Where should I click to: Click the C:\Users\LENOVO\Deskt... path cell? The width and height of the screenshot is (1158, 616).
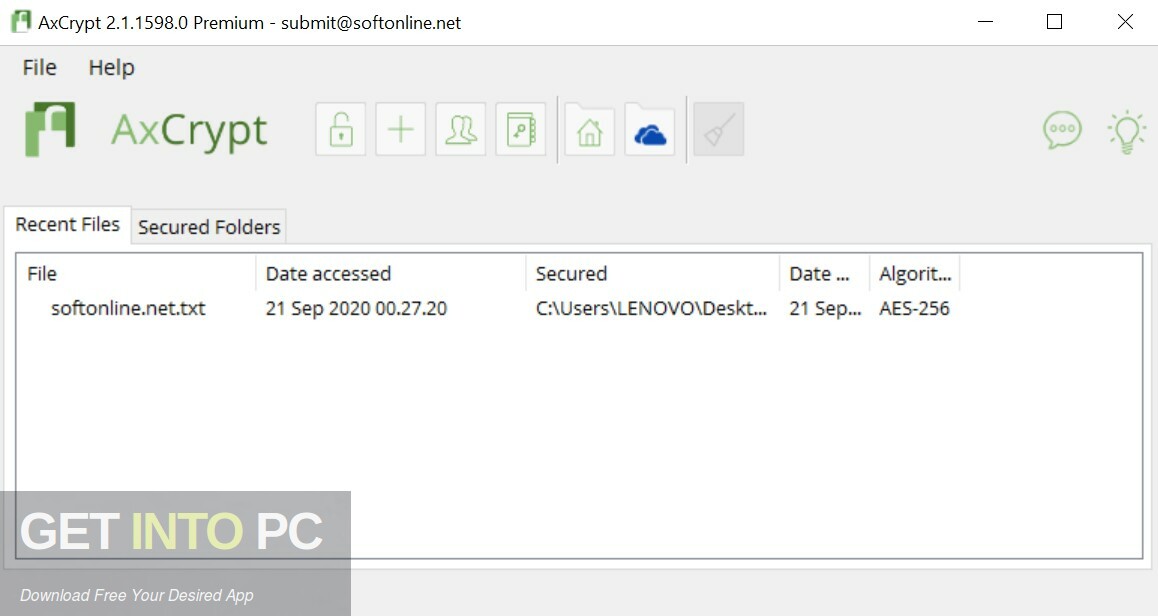(651, 309)
